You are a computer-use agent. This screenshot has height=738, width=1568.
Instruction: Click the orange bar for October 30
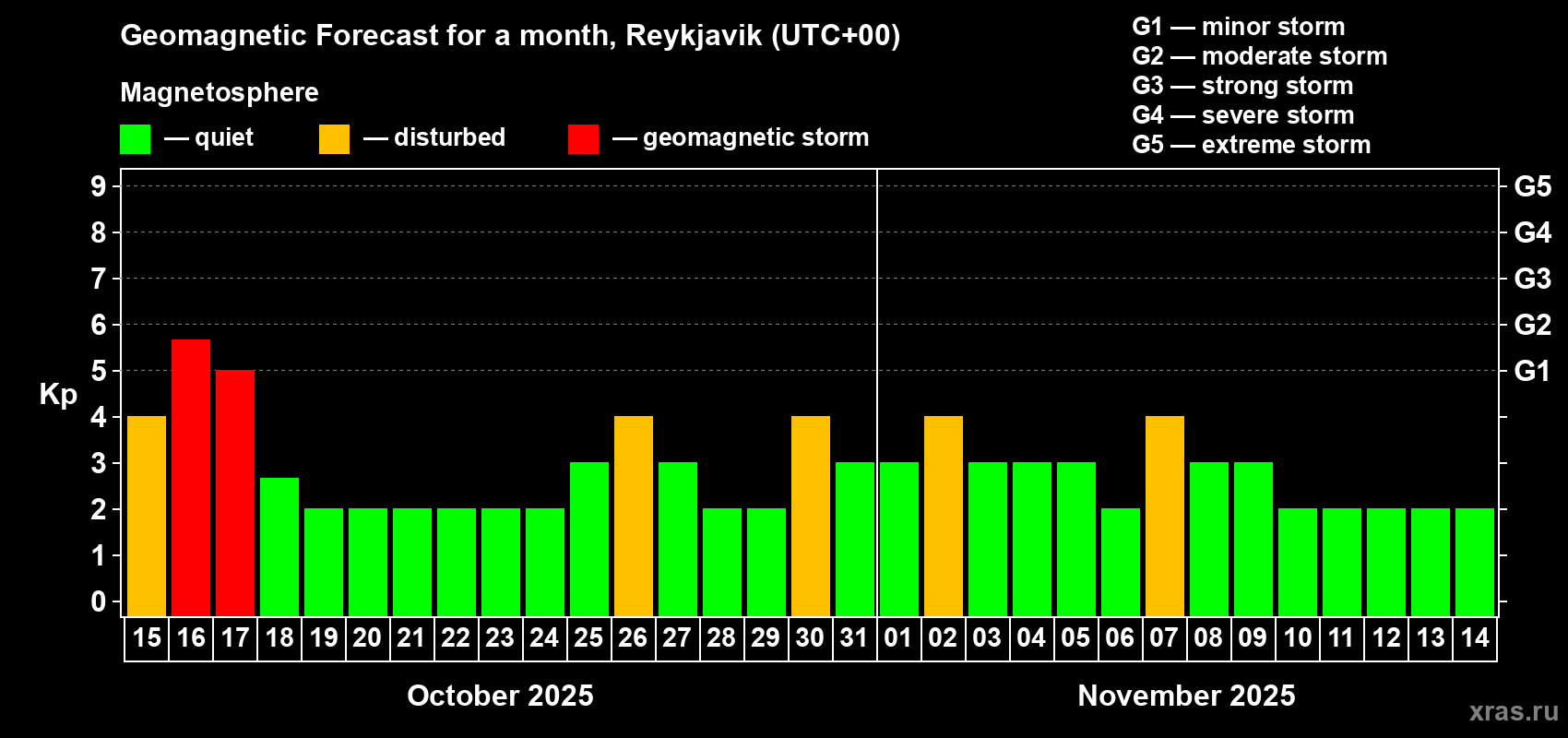point(811,517)
